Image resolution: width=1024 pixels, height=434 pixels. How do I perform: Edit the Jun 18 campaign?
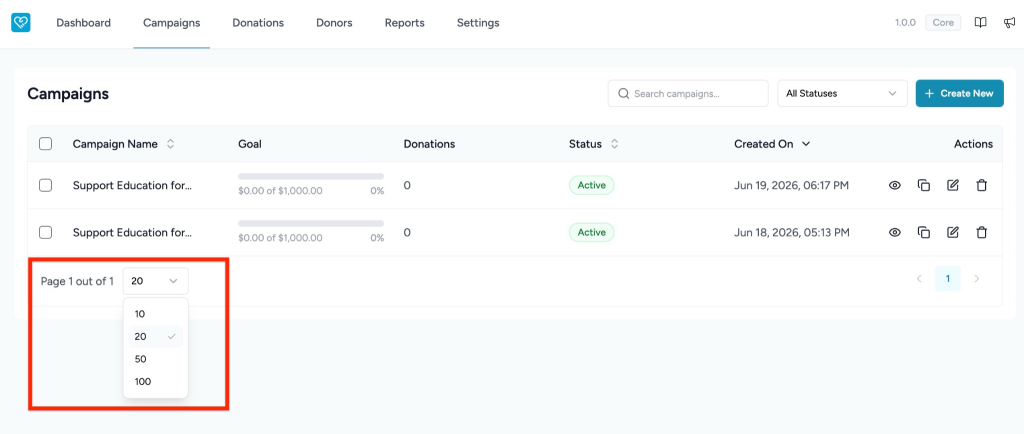[x=953, y=232]
